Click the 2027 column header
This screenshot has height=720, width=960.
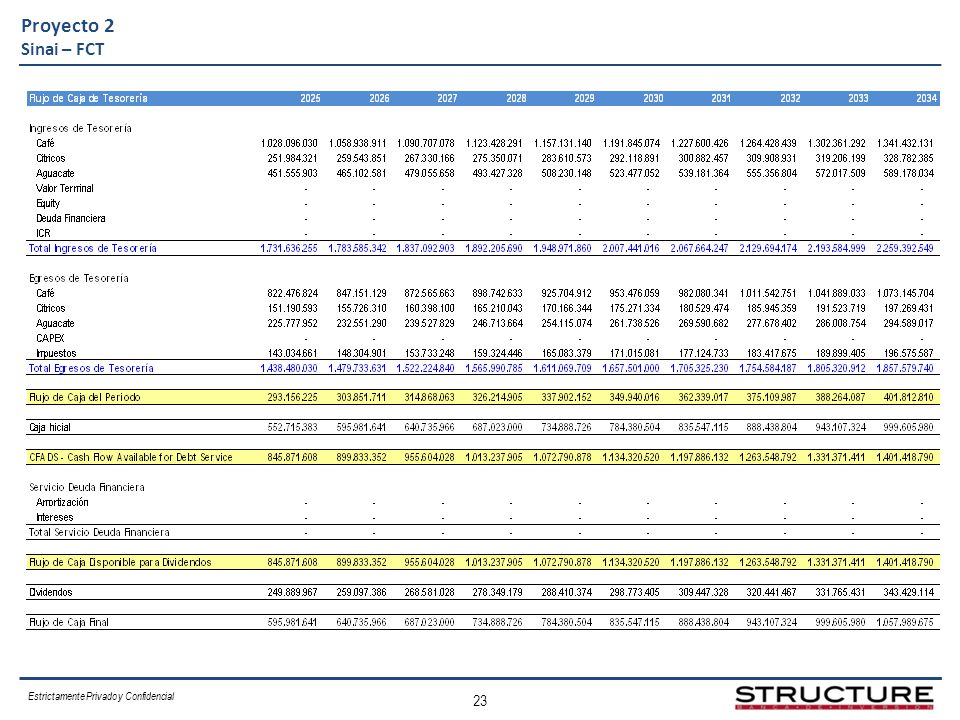[448, 98]
